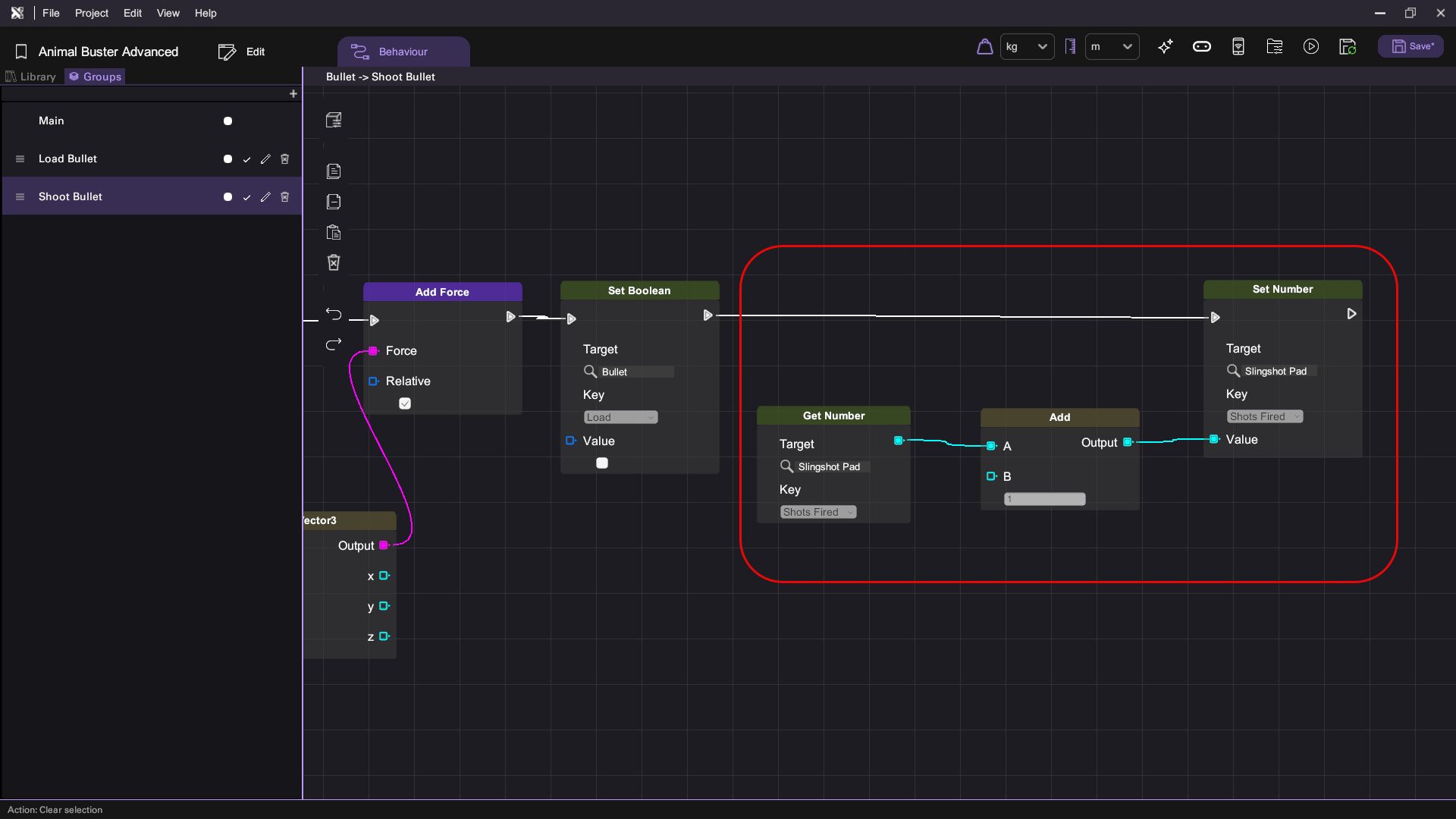Open the Project menu
Image resolution: width=1456 pixels, height=819 pixels.
(x=91, y=13)
